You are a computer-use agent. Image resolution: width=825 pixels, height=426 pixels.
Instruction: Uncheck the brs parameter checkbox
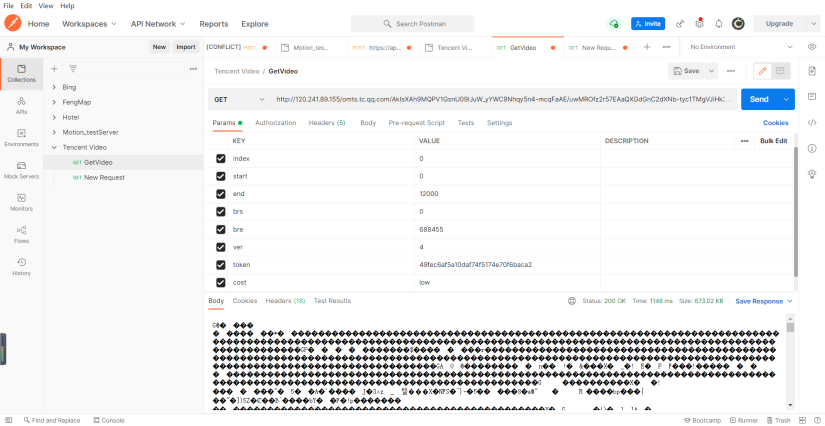click(221, 211)
